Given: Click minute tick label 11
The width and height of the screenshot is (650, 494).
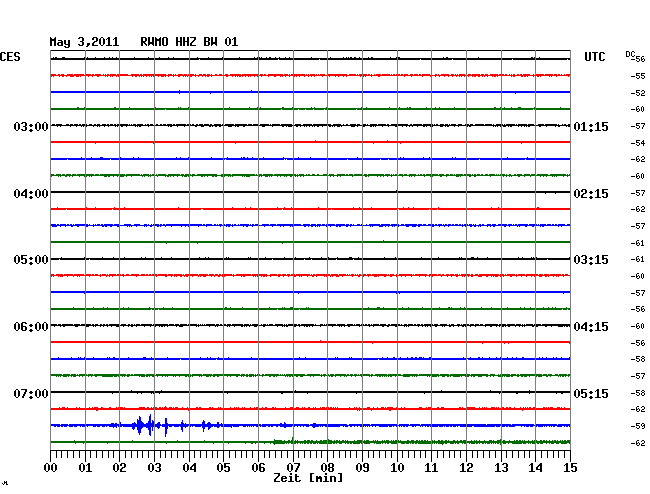Looking at the screenshot, I should [x=431, y=467].
